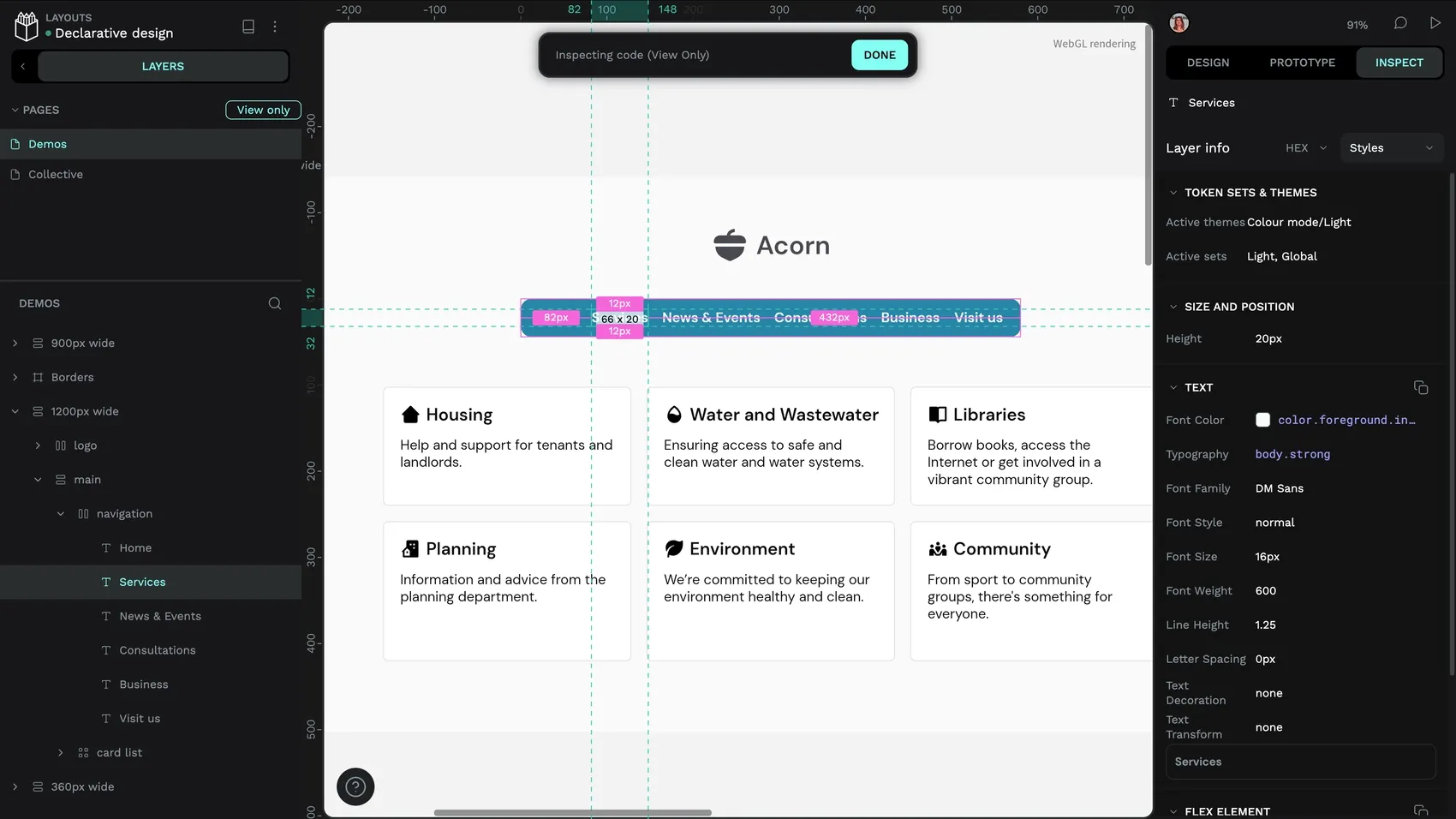
Task: Click DONE to exit inspect mode
Action: click(880, 55)
